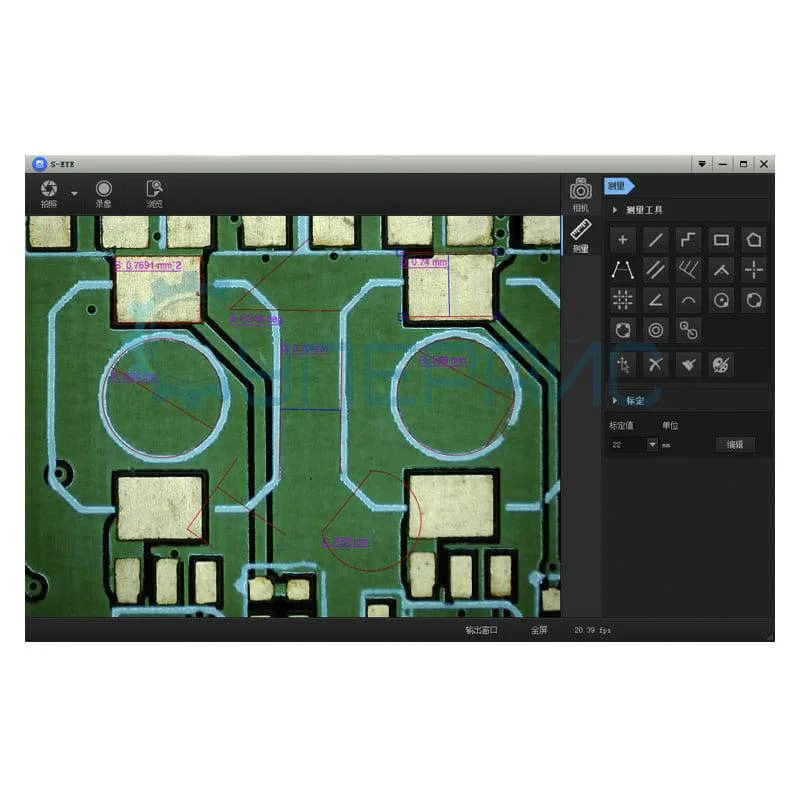The width and height of the screenshot is (800, 800).
Task: Select the Line measurement tool
Action: tap(656, 240)
